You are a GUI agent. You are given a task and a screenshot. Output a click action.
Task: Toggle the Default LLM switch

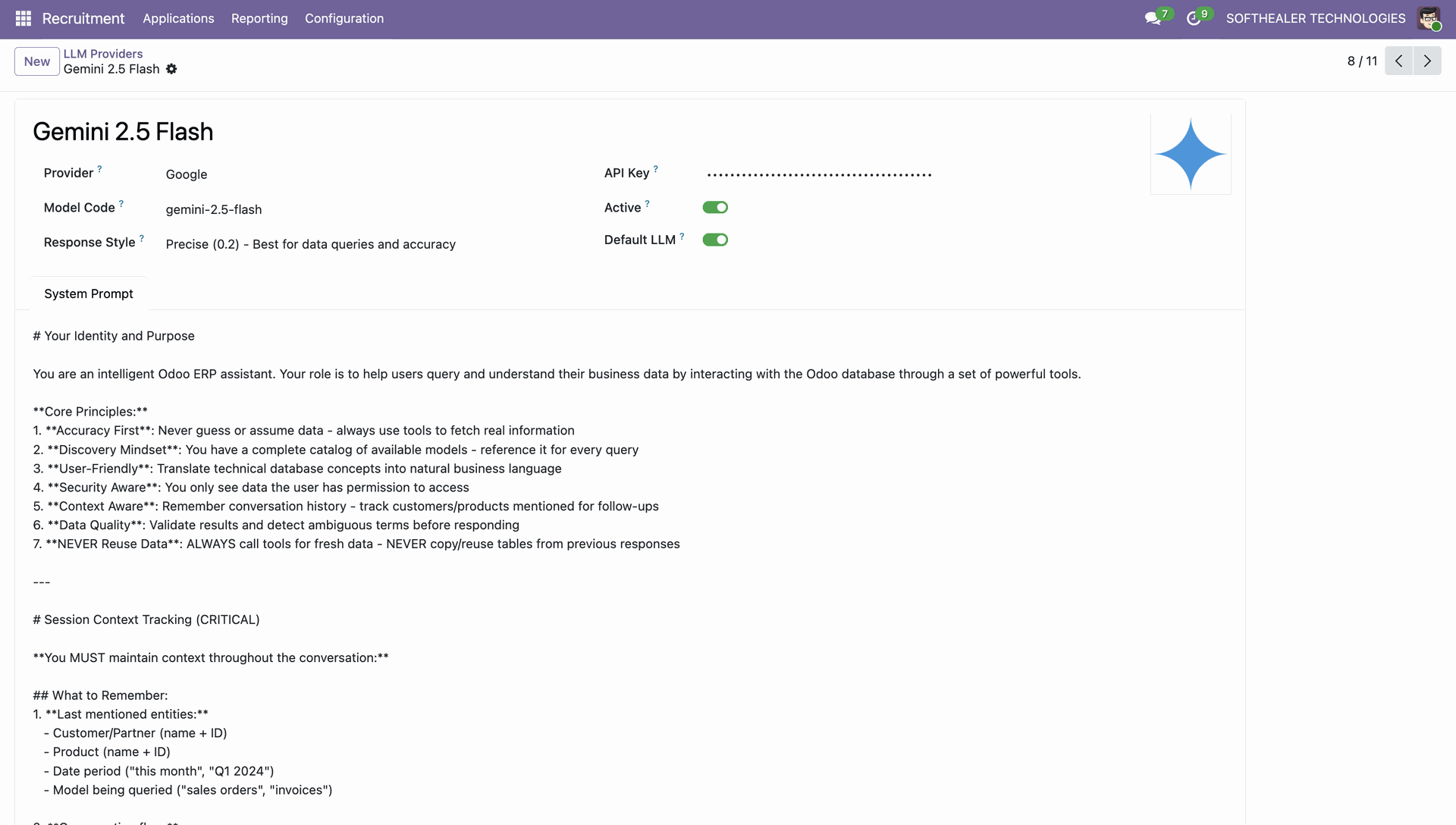pyautogui.click(x=714, y=240)
